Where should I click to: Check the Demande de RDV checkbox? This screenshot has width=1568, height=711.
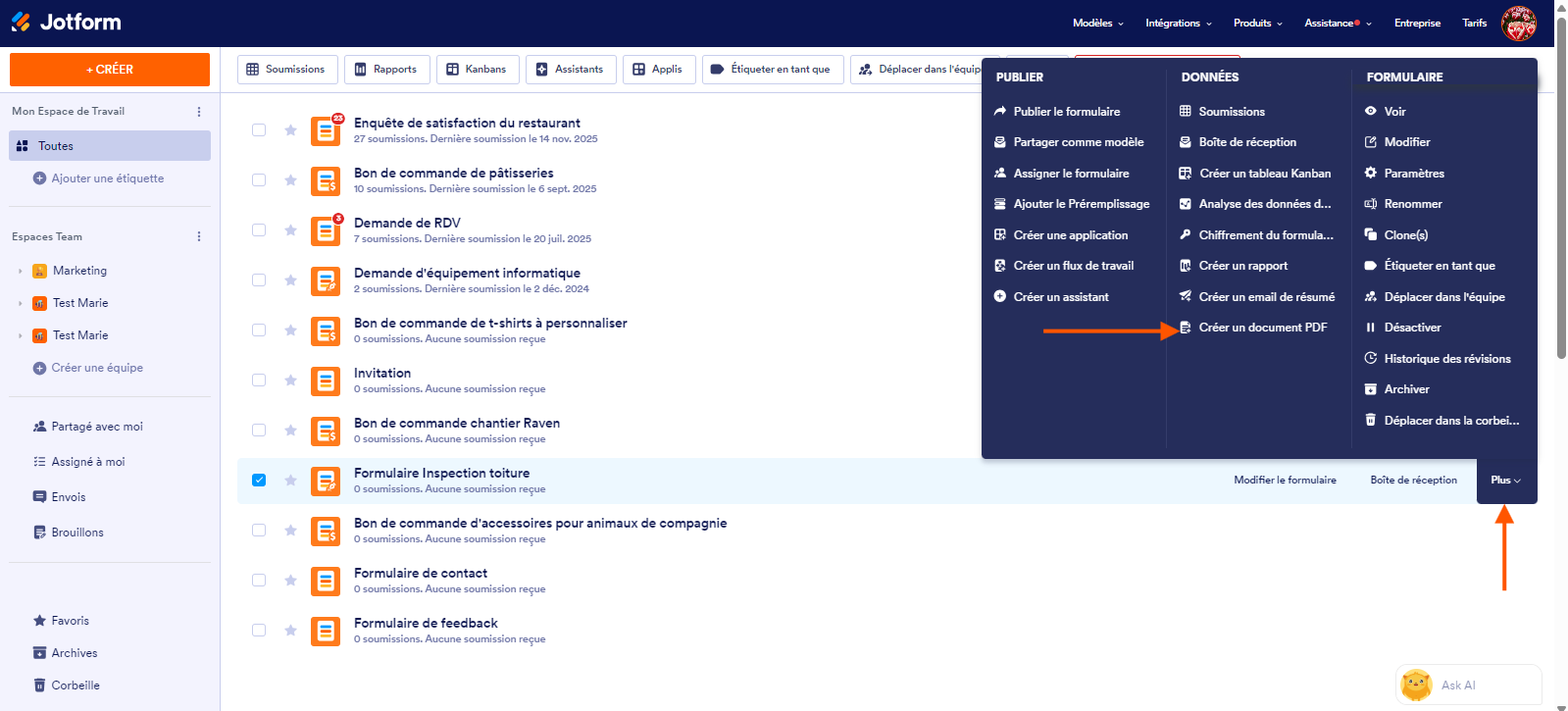pos(259,229)
